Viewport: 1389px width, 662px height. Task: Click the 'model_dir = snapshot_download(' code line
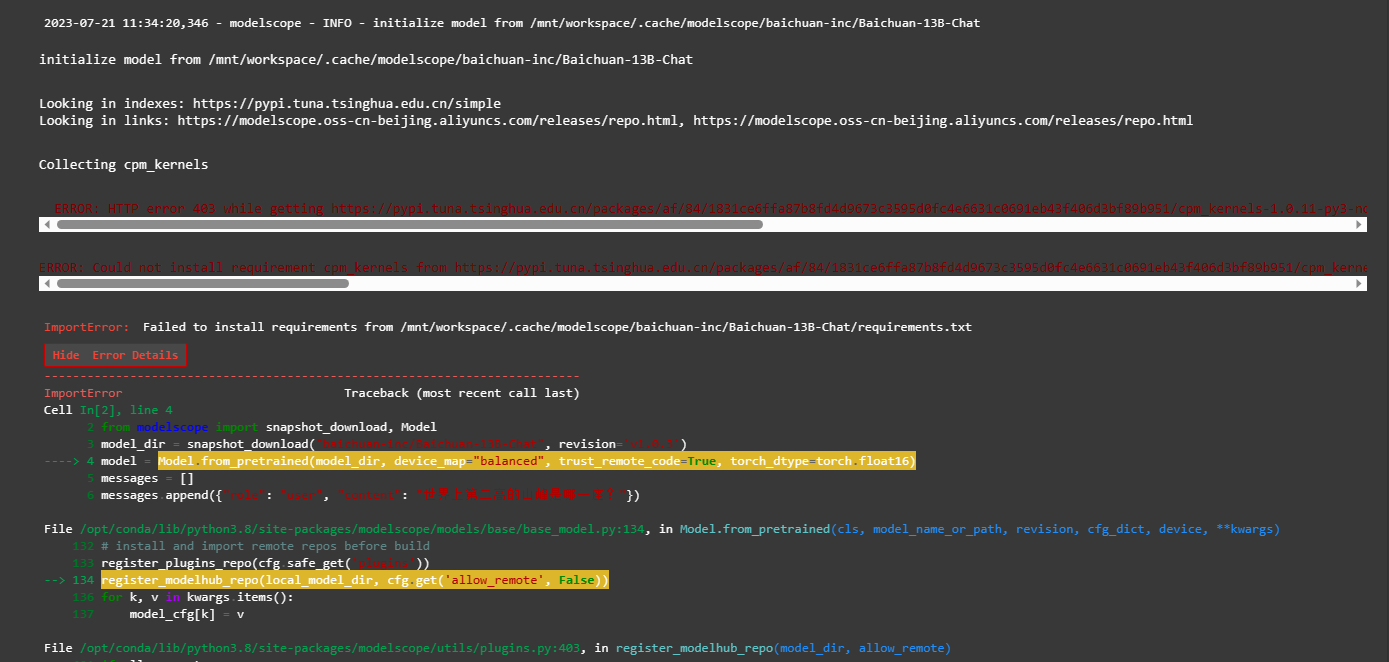click(394, 444)
